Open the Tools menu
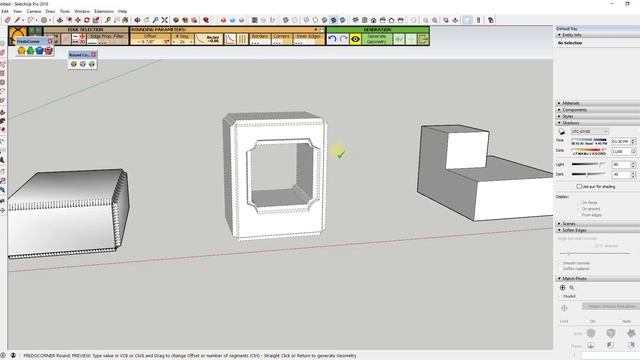The height and width of the screenshot is (360, 640). coord(65,11)
